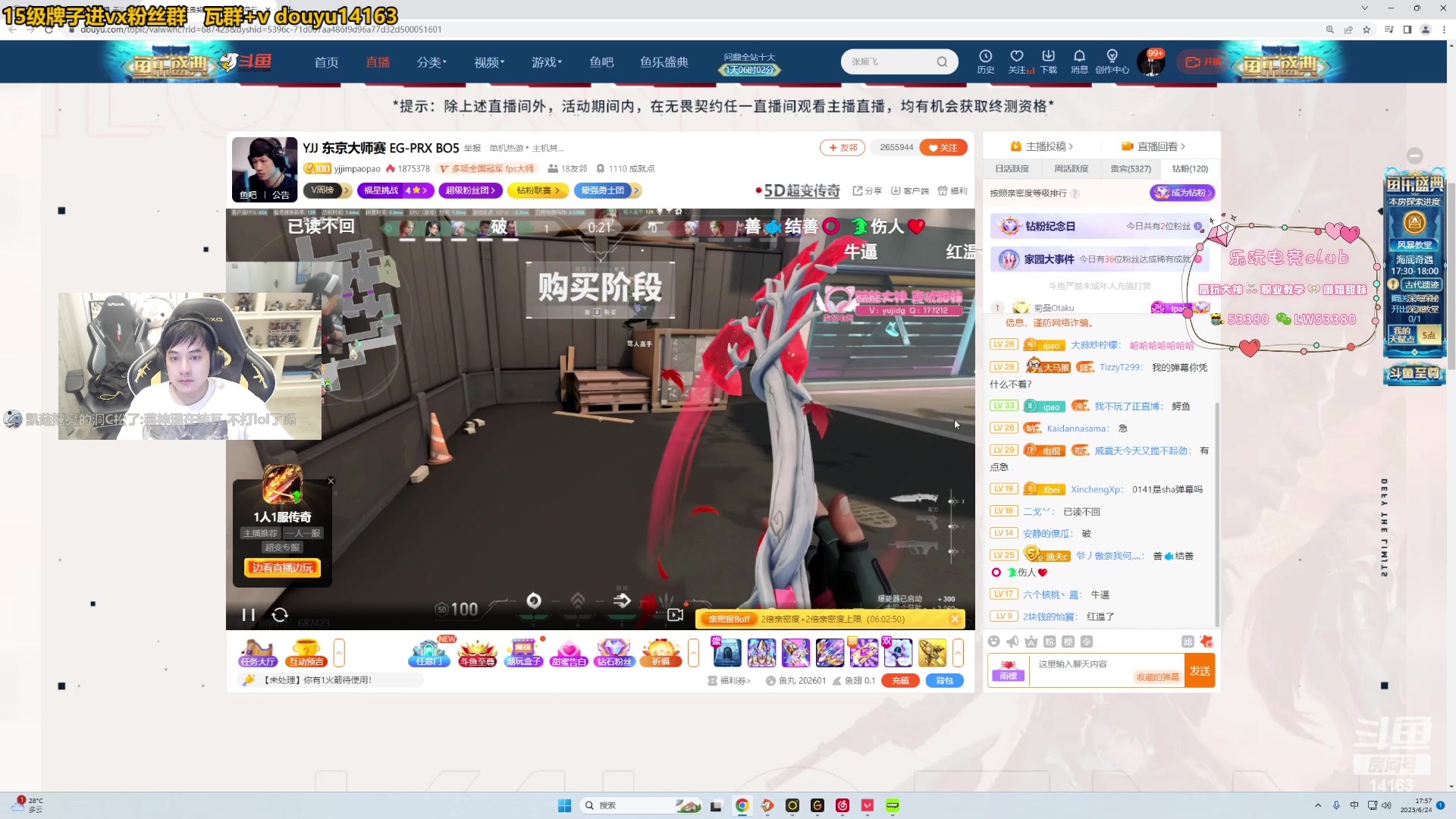This screenshot has height=819, width=1456.
Task: Open the emoji picker in chat
Action: tap(993, 642)
